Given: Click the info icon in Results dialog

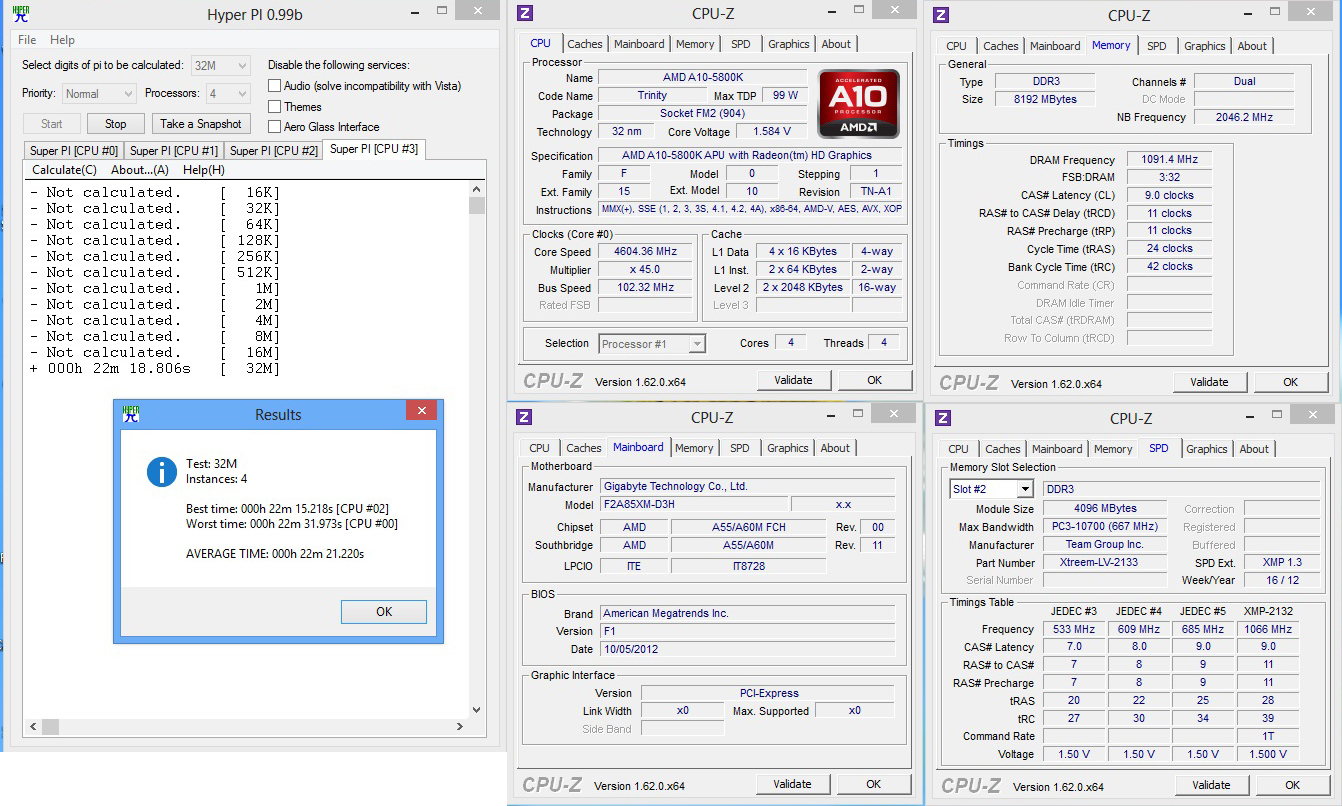Looking at the screenshot, I should pos(162,471).
